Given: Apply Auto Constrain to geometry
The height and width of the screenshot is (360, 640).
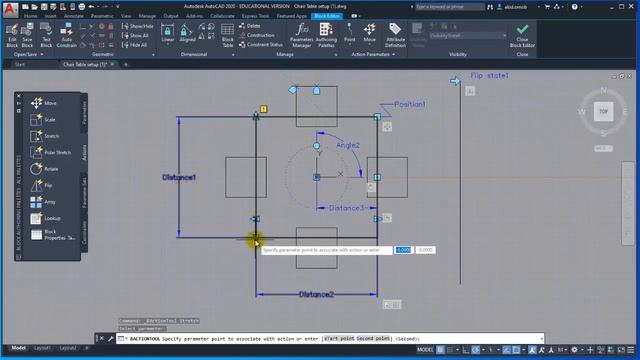Looking at the screenshot, I should coord(67,36).
